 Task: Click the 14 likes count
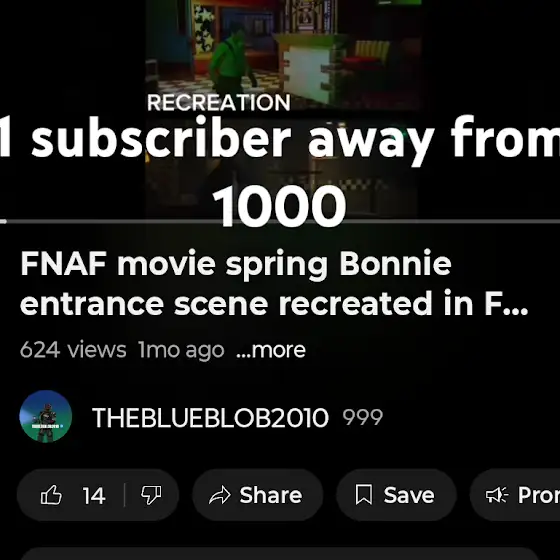click(94, 496)
